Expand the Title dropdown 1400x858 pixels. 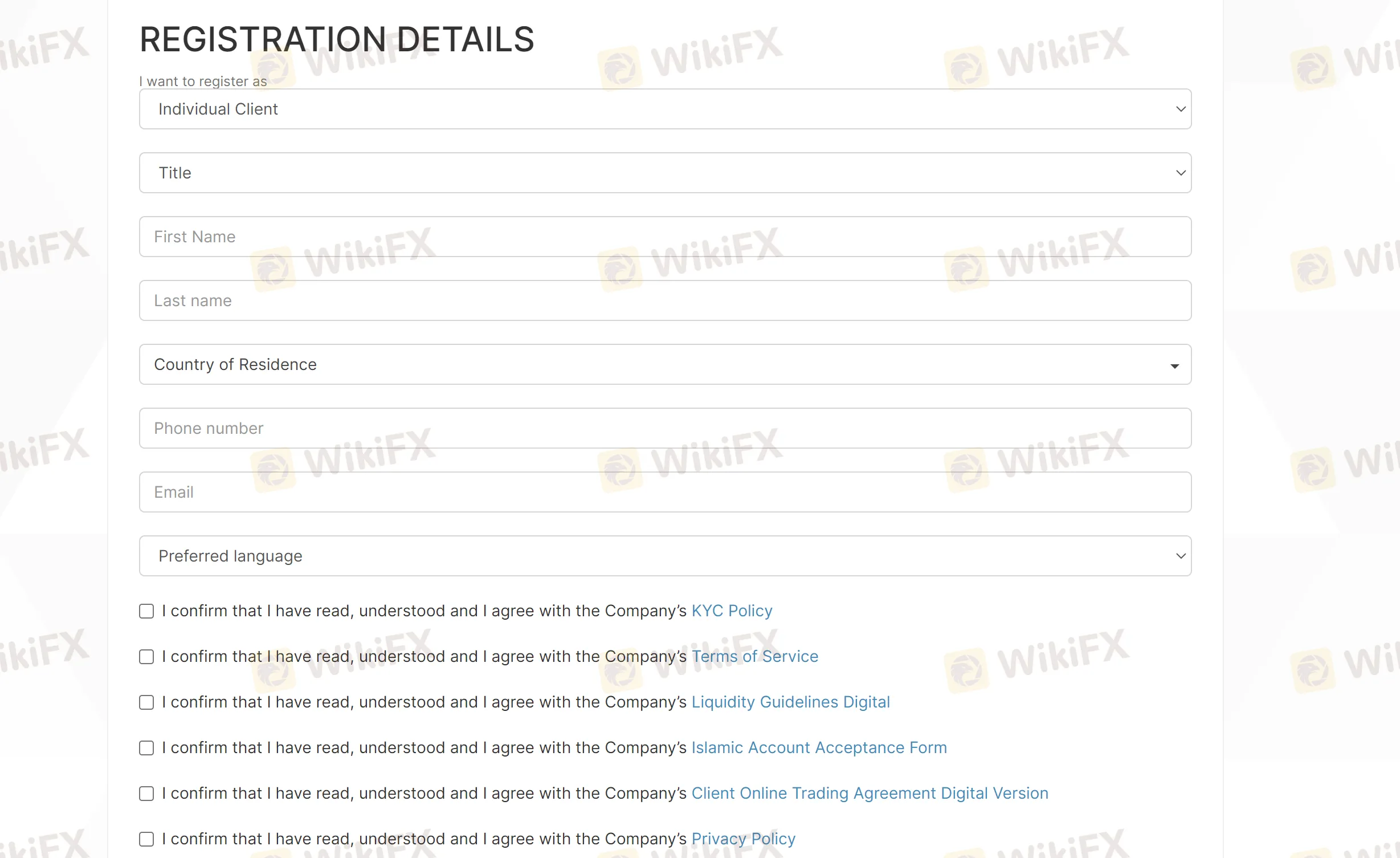click(665, 173)
